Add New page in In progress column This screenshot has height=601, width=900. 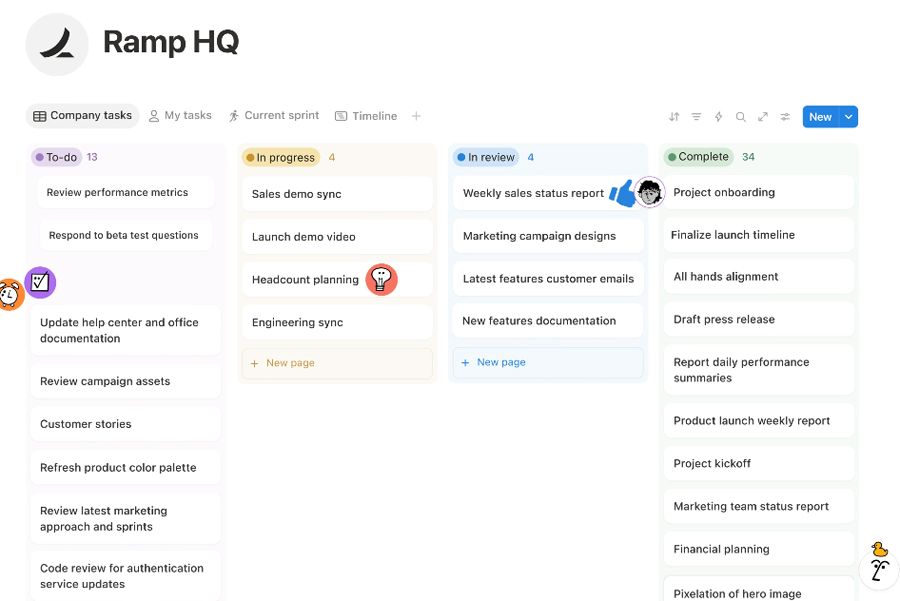point(337,363)
